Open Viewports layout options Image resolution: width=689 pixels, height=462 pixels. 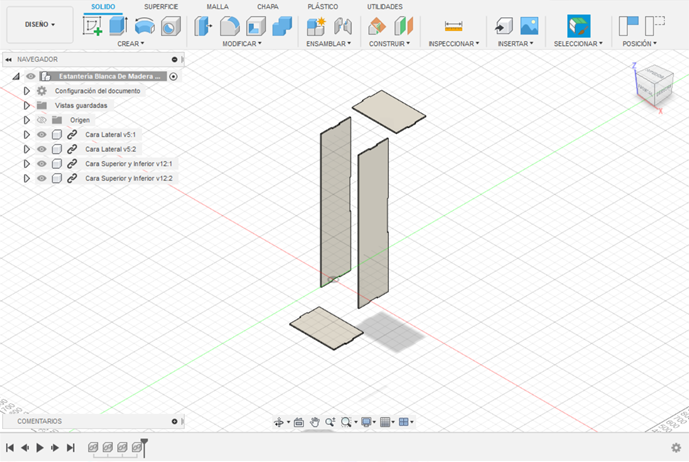(404, 422)
